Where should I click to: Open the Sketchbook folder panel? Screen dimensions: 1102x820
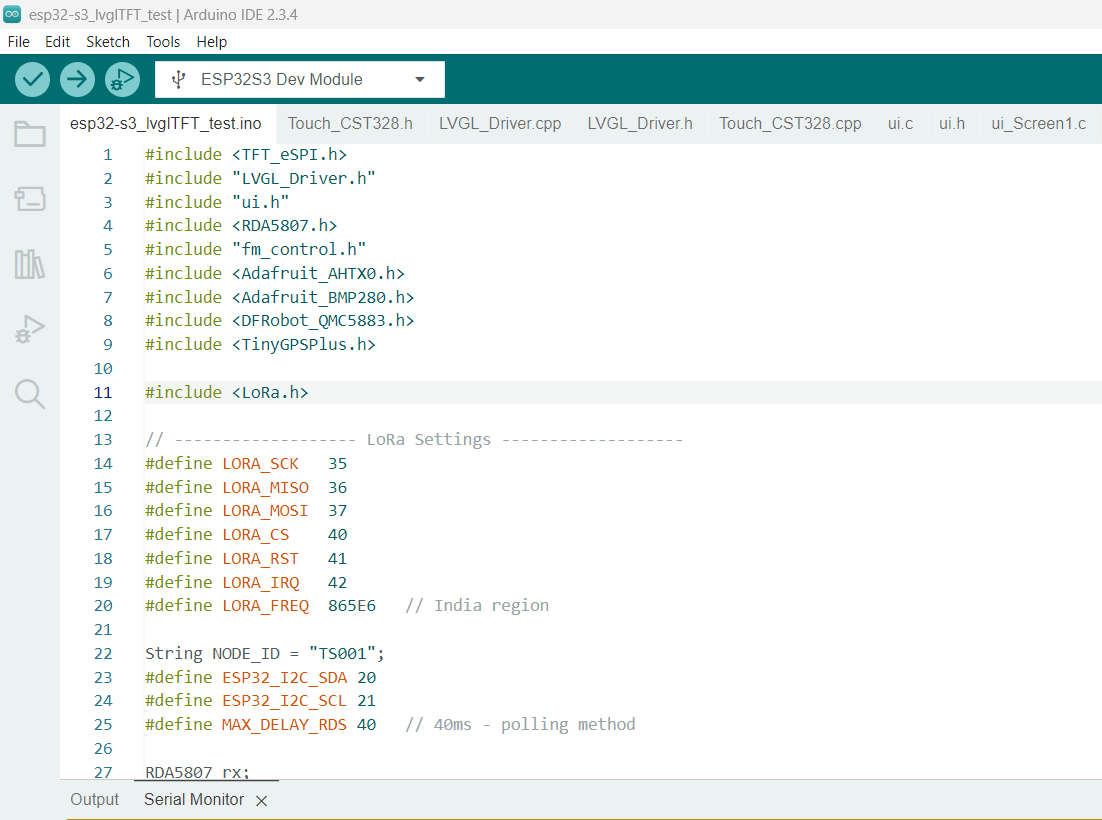pos(30,134)
